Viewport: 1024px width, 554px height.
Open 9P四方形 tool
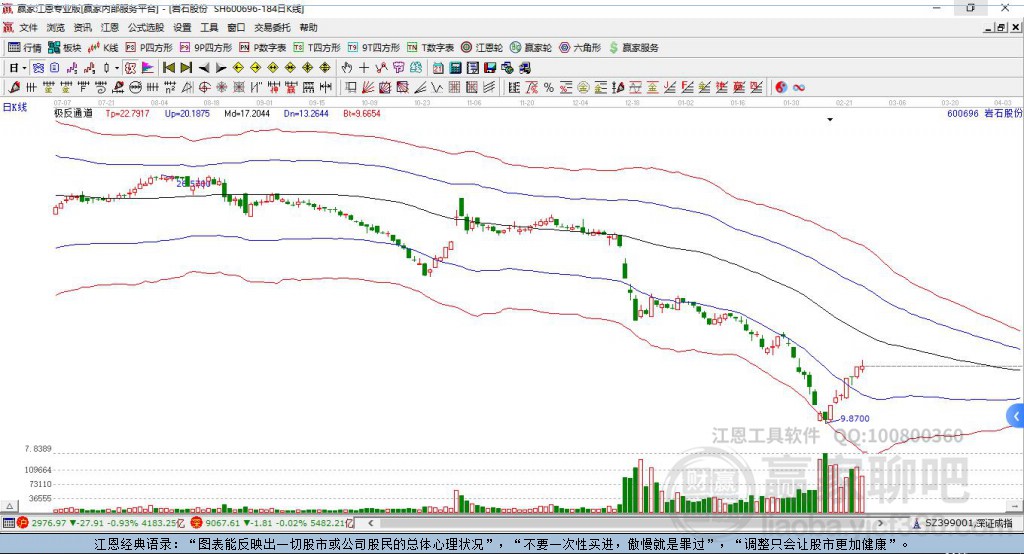pos(206,48)
